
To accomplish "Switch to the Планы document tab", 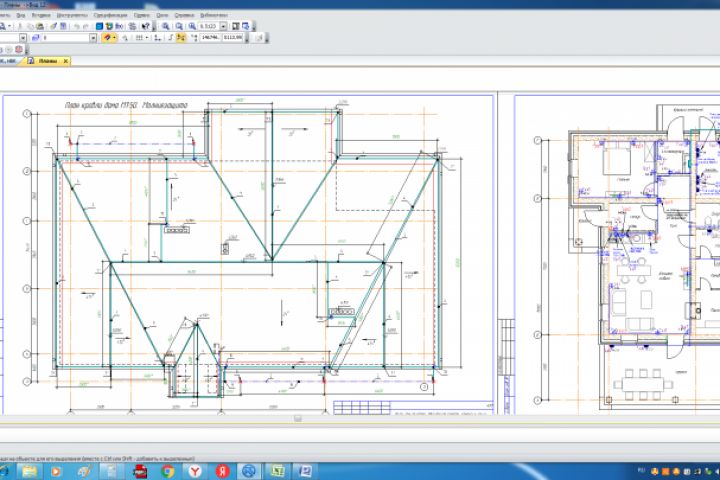I will pos(48,61).
